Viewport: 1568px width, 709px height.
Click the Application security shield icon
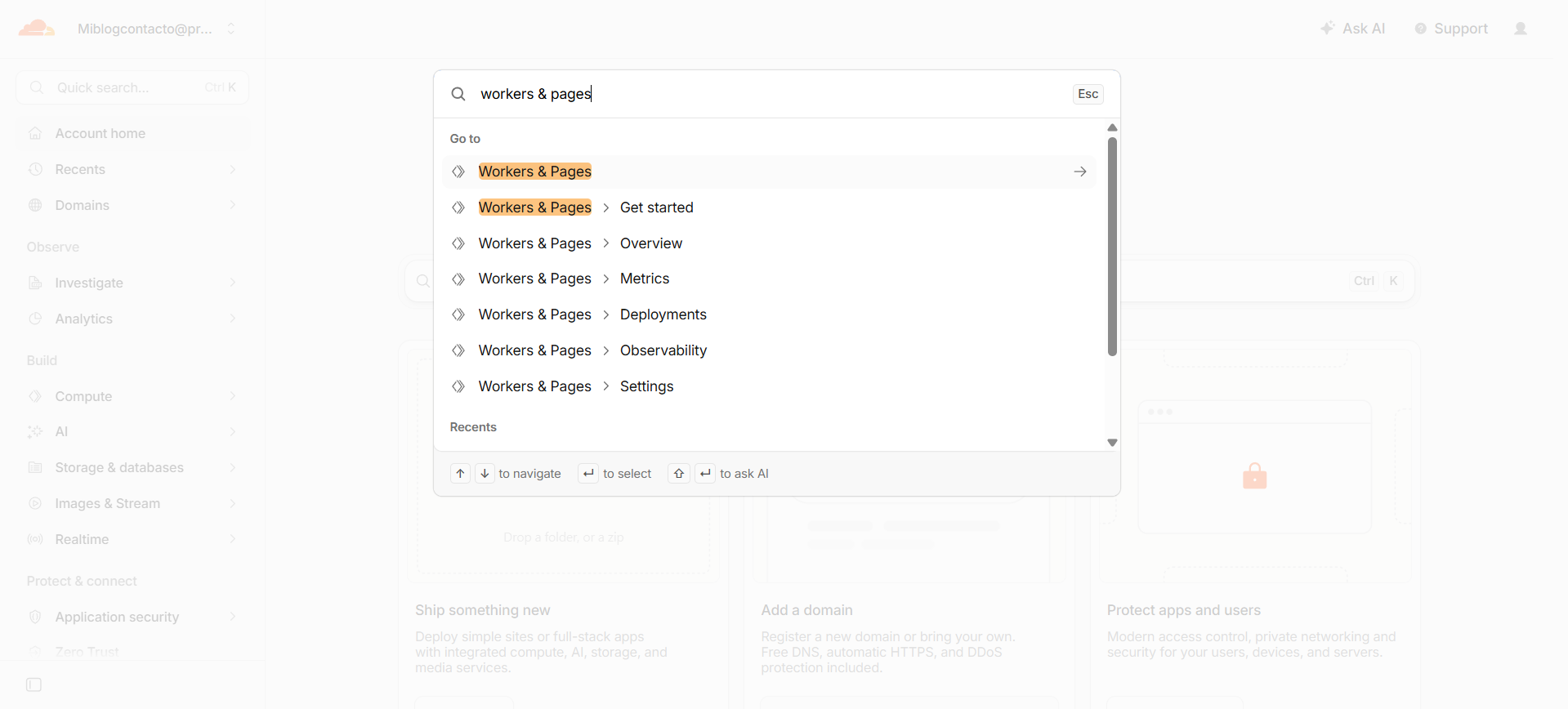(x=35, y=617)
